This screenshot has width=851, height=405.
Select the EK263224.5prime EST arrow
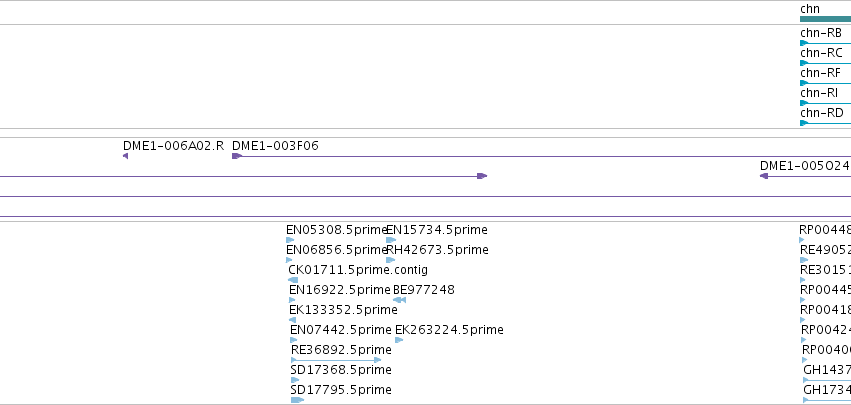pos(399,340)
